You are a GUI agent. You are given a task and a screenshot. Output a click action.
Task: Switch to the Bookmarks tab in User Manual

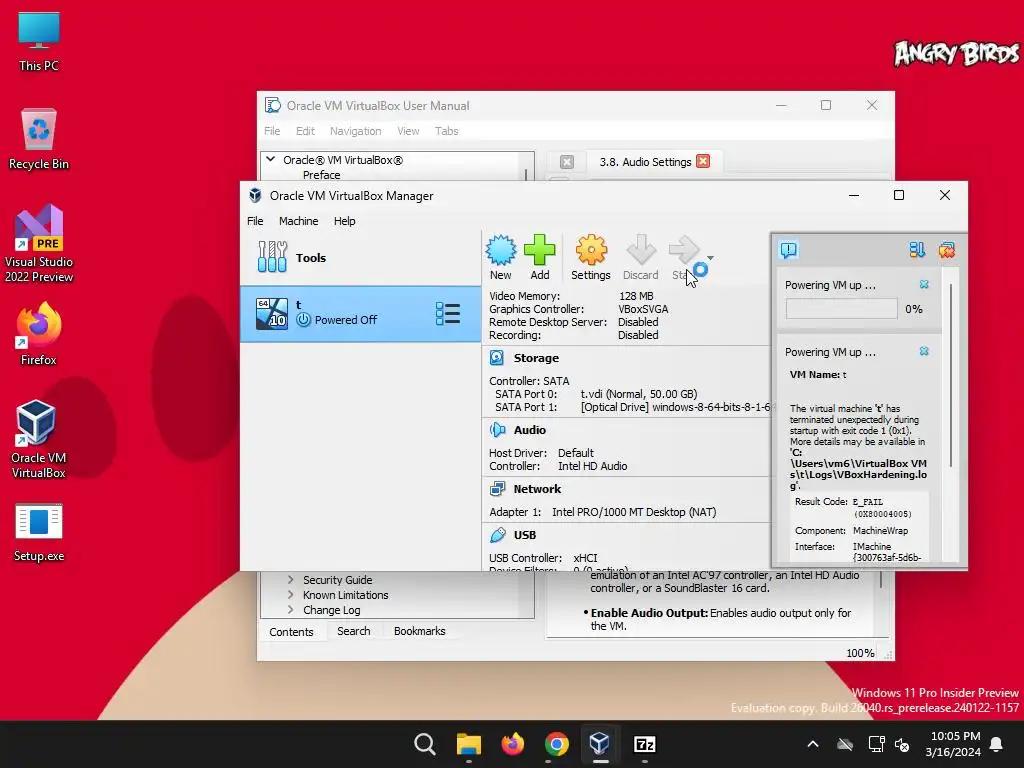[419, 631]
